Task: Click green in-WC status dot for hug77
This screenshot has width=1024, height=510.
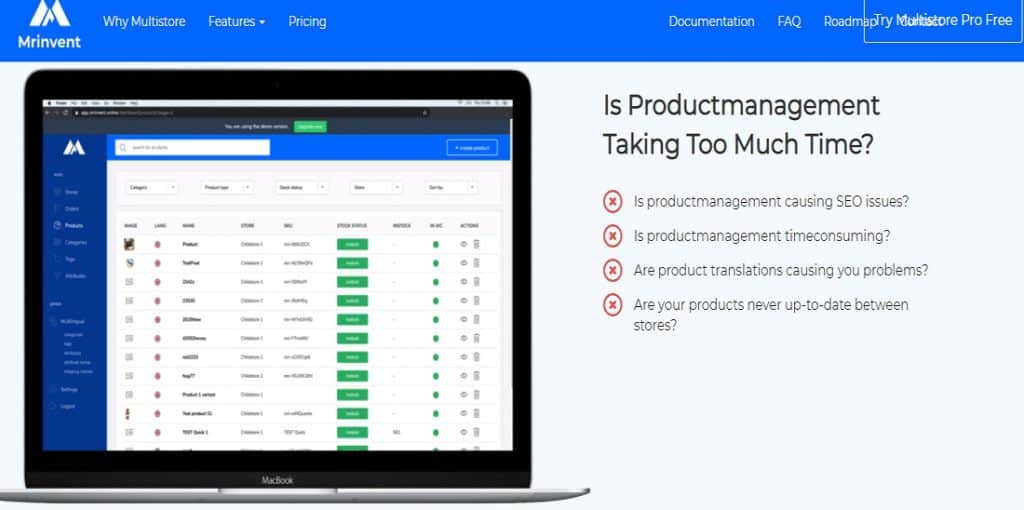Action: tap(436, 376)
